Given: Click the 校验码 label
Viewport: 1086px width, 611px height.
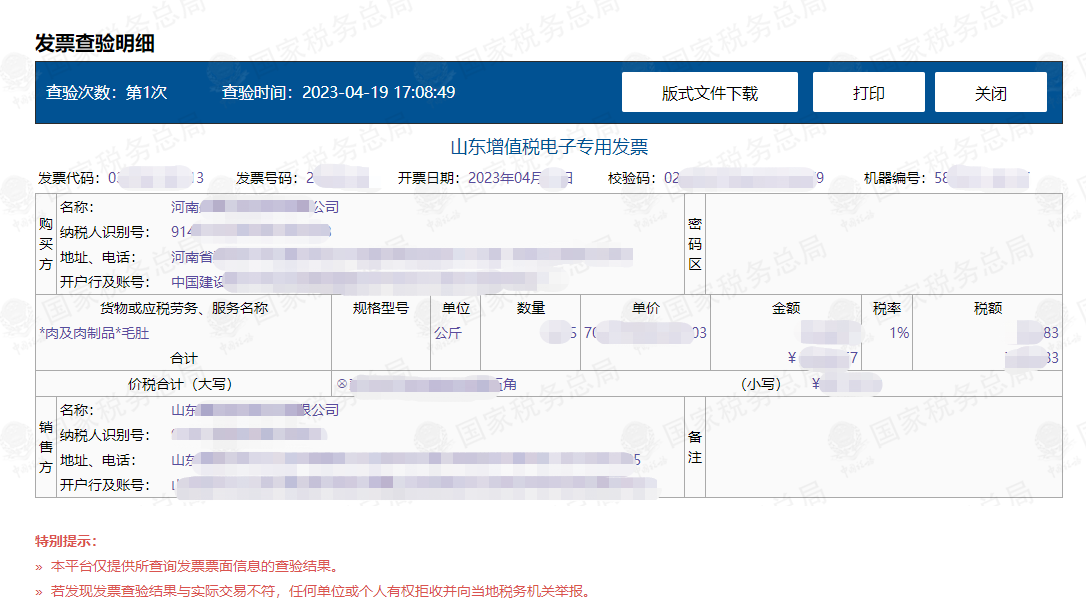Looking at the screenshot, I should click(x=632, y=178).
